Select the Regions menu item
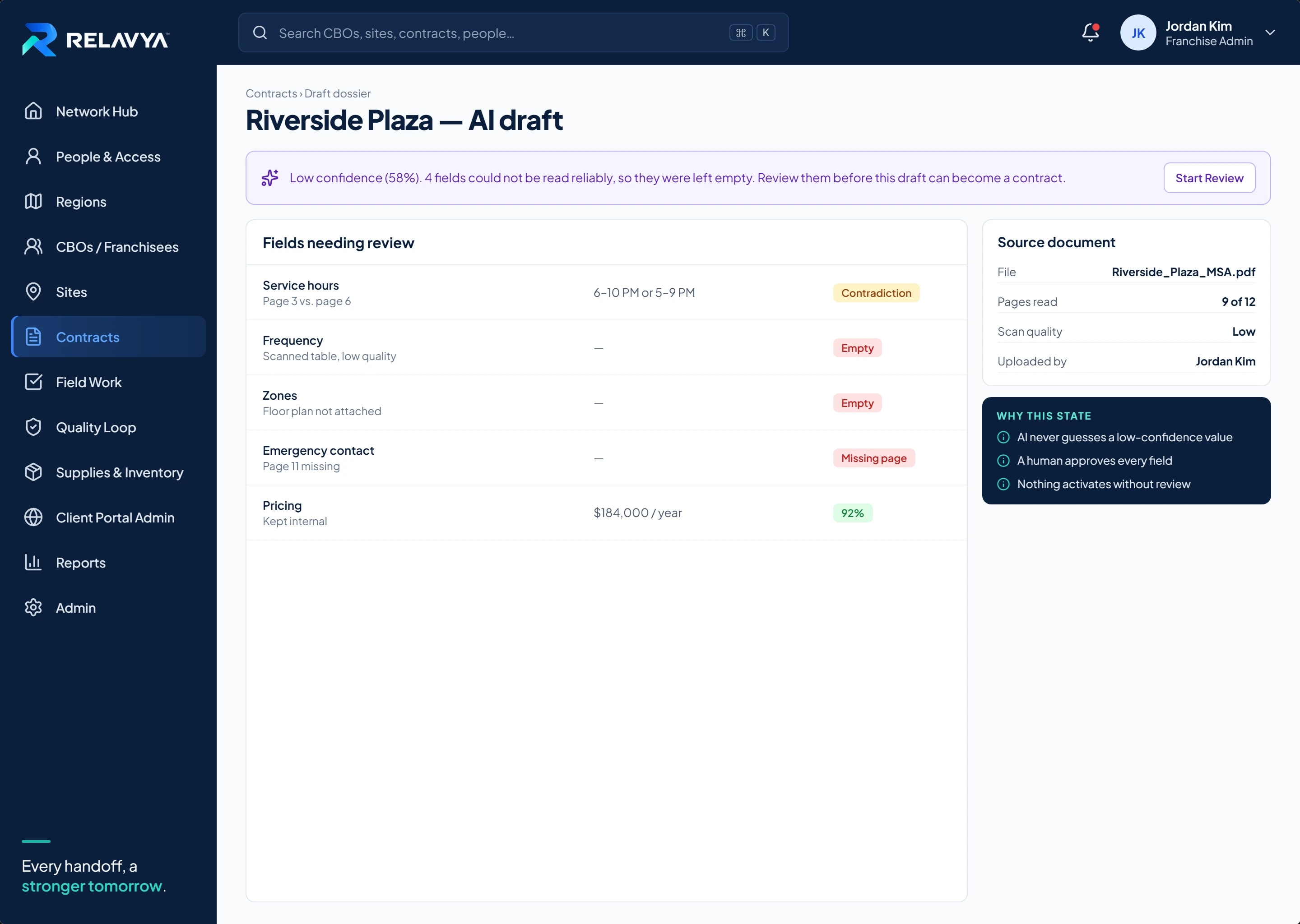The image size is (1300, 924). point(108,201)
